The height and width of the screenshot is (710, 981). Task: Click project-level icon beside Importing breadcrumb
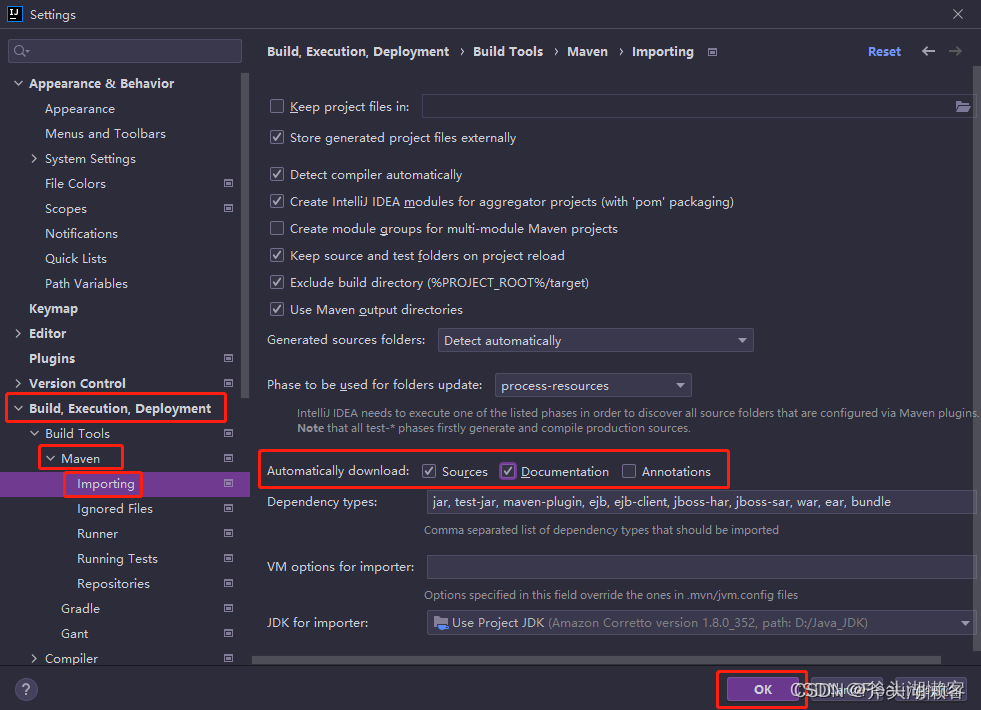[x=712, y=52]
